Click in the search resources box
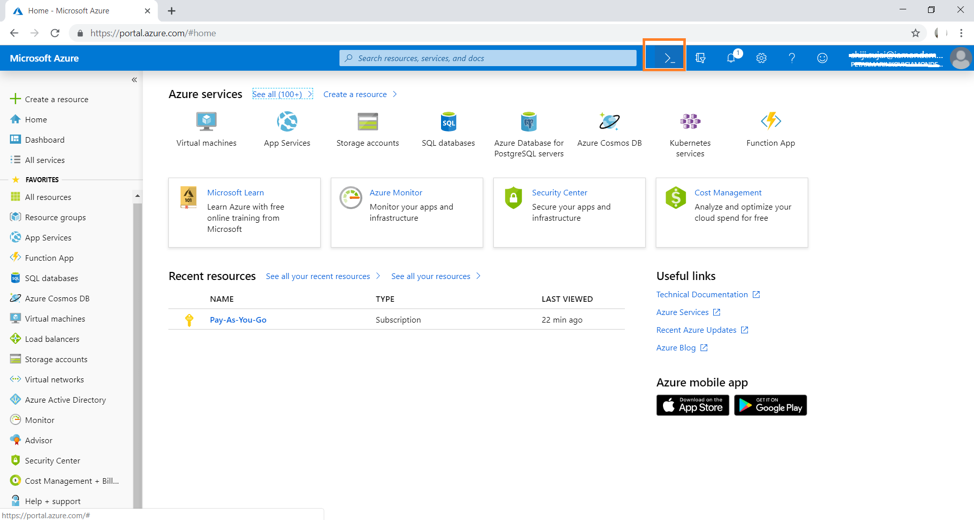The image size is (974, 520). click(x=490, y=58)
